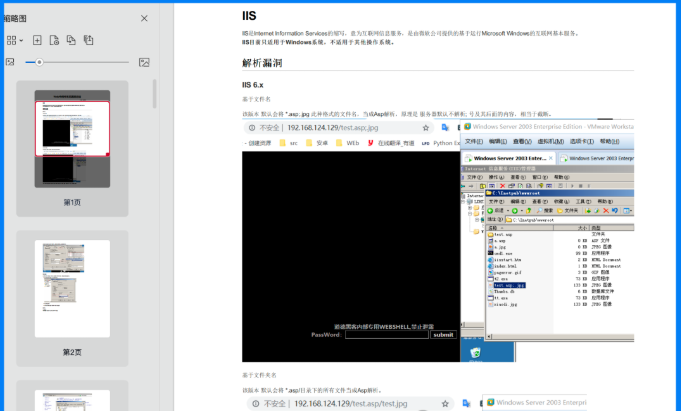Click the 文件夹 folders button in explorer toolbar
The image size is (681, 411).
coord(568,211)
